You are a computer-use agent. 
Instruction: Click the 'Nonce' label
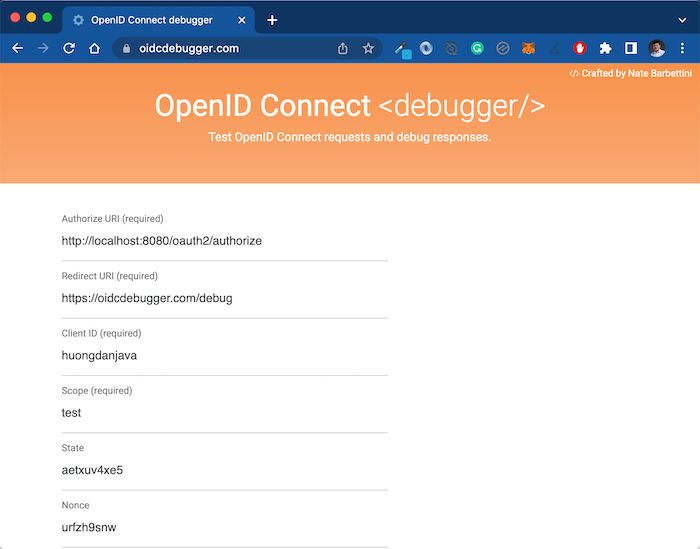(x=75, y=505)
